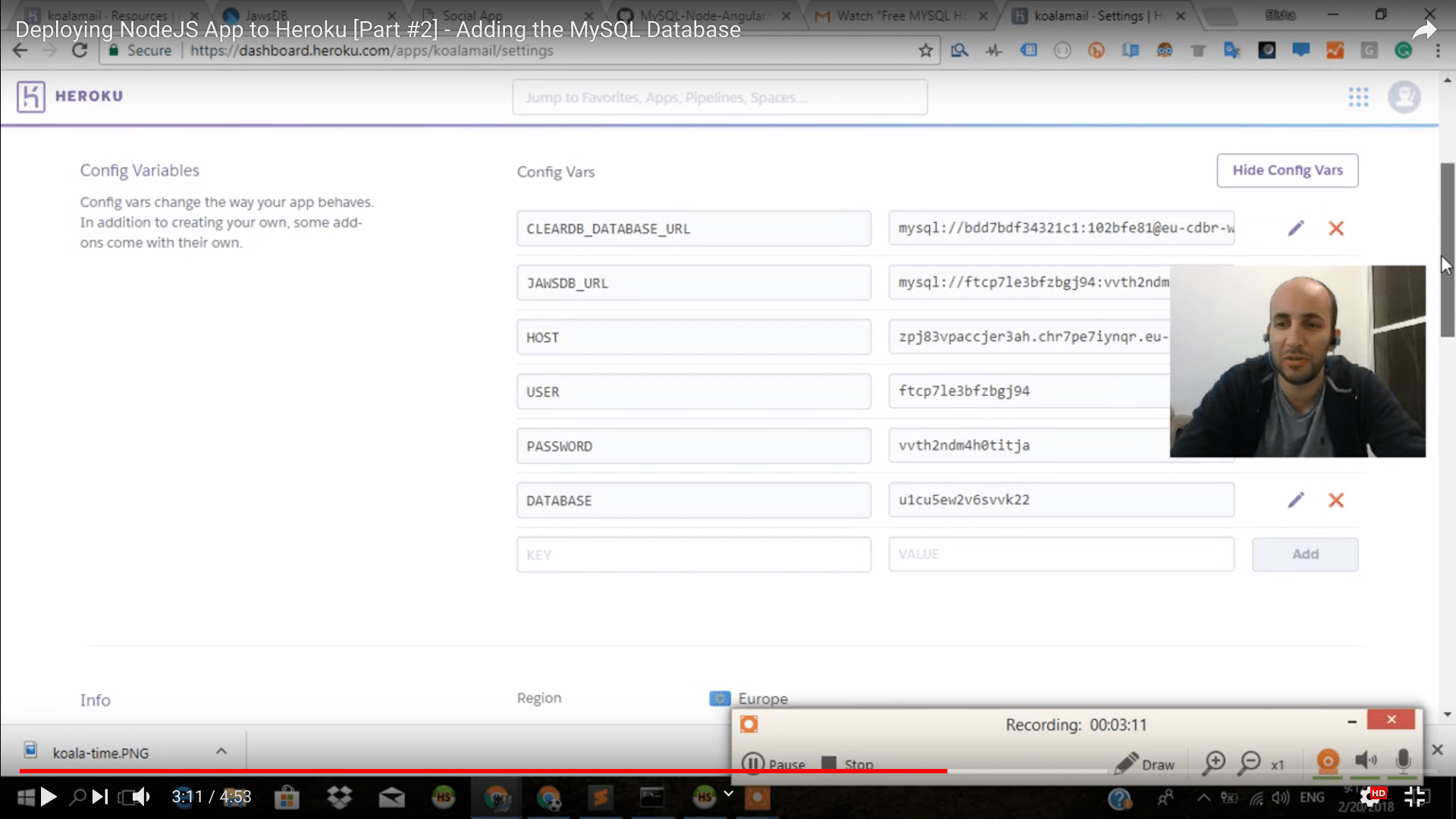Open the Mail app in taskbar
1456x819 pixels.
coord(391,797)
